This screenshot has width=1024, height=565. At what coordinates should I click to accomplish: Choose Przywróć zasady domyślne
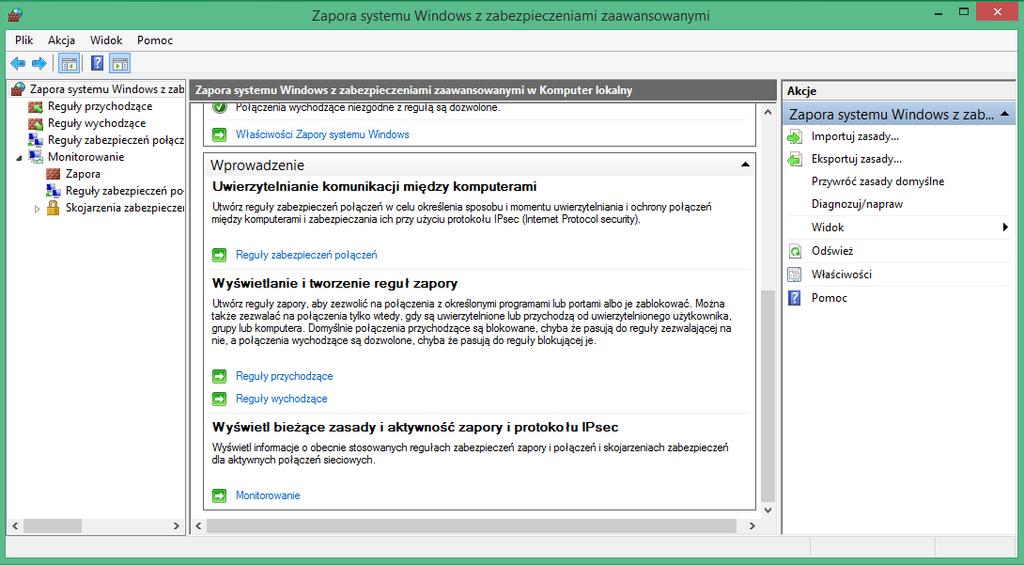click(878, 182)
